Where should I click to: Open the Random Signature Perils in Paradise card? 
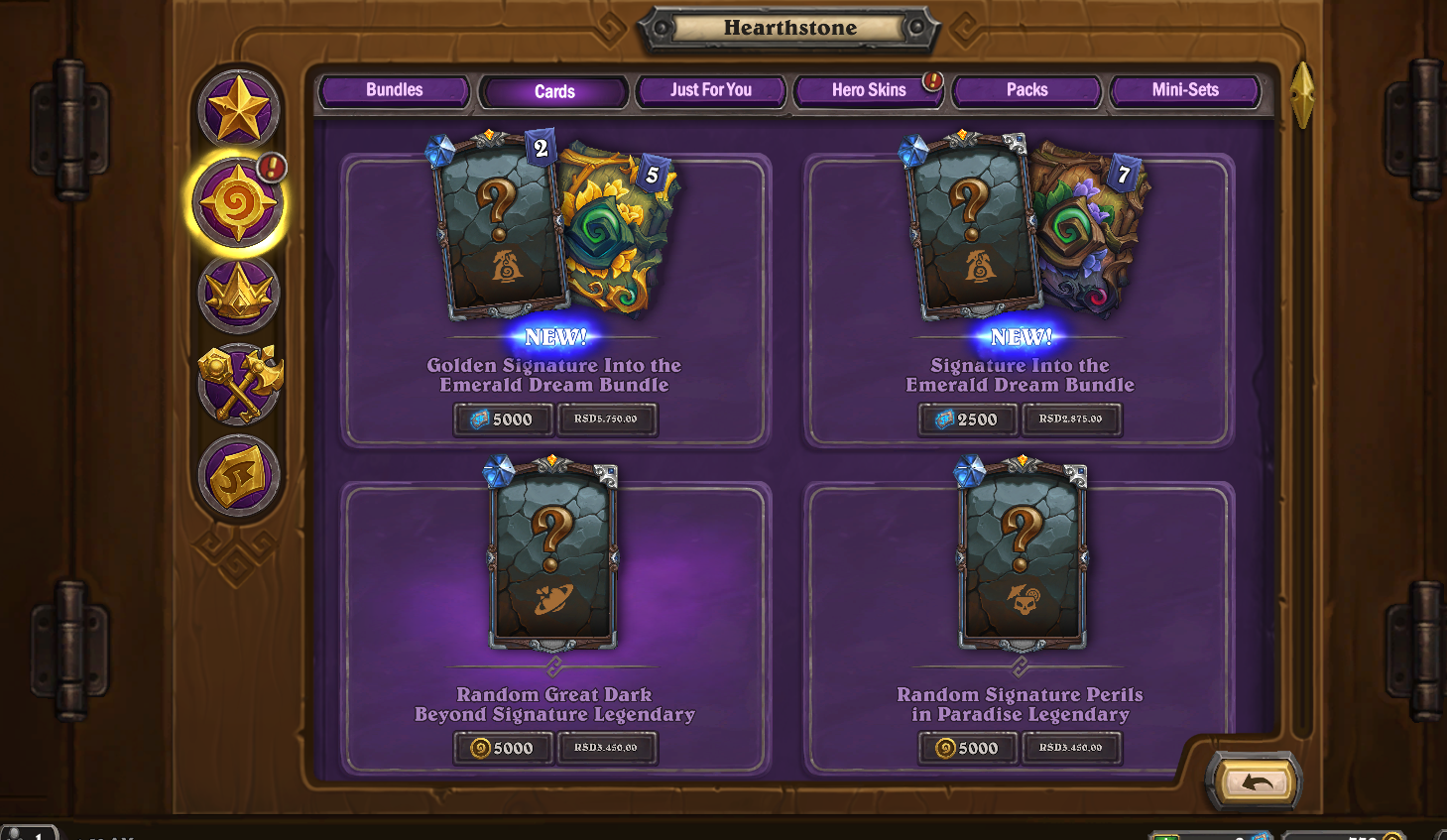pyautogui.click(x=1022, y=553)
